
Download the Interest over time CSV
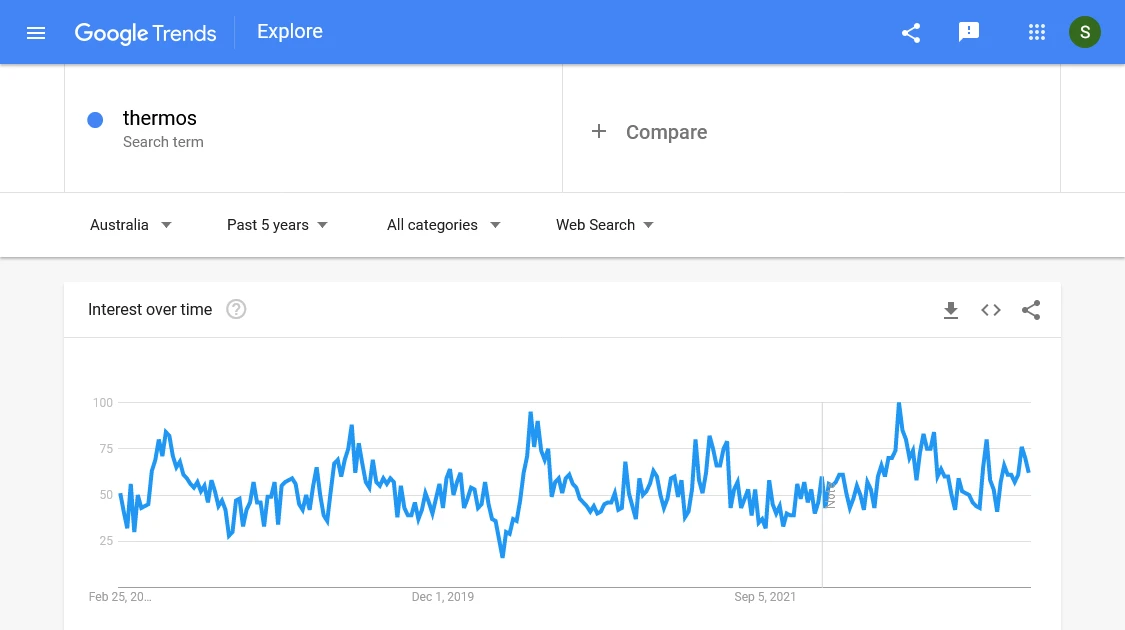click(x=951, y=310)
